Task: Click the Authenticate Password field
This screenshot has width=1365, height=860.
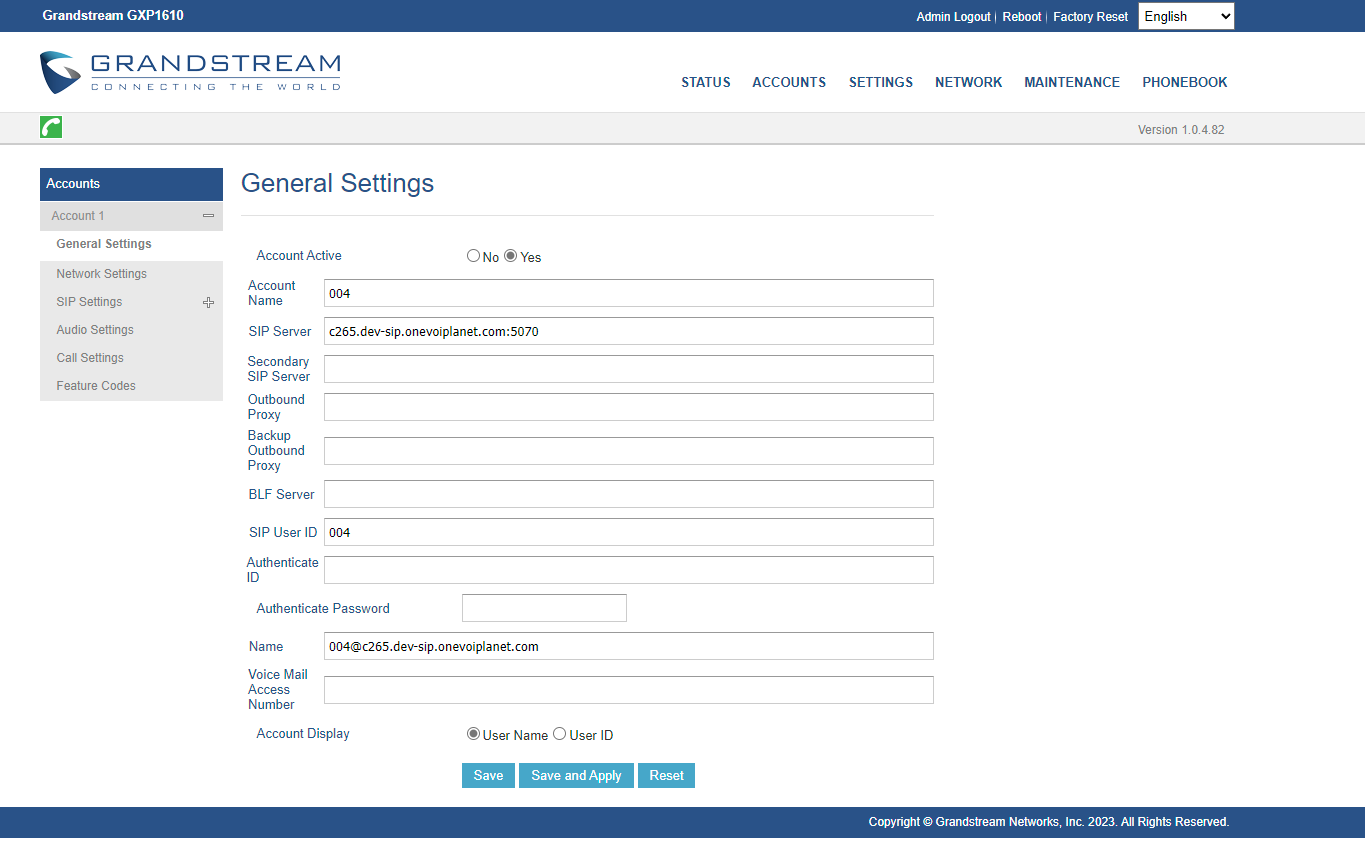Action: [544, 608]
